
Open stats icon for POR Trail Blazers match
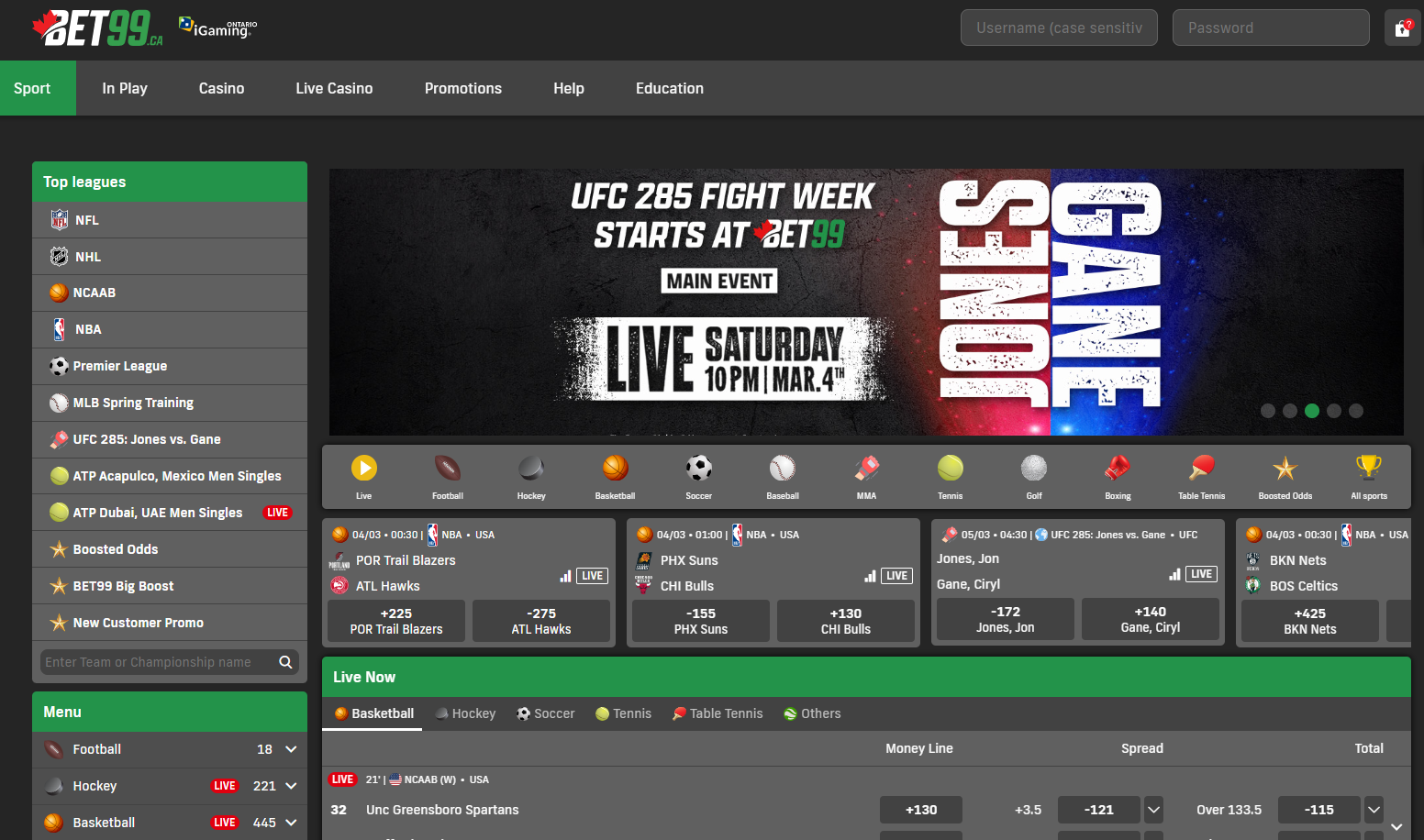point(565,576)
